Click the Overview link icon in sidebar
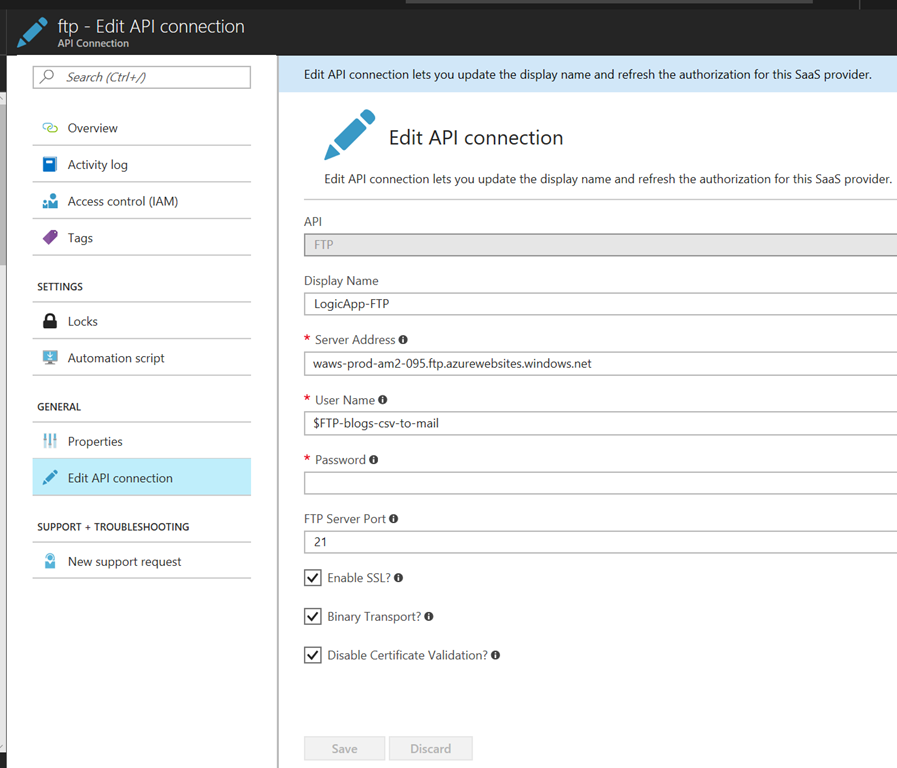Viewport: 897px width, 768px height. [x=50, y=128]
